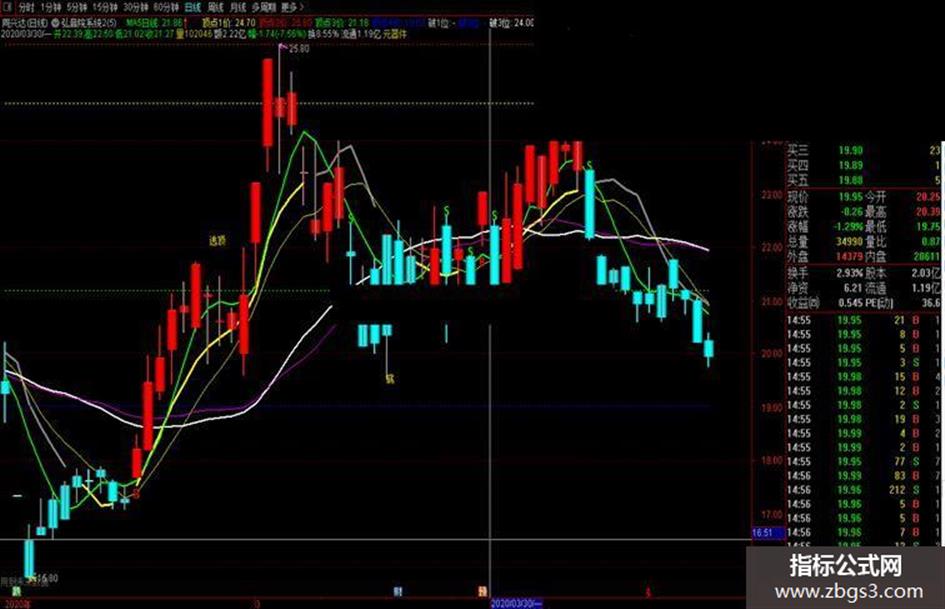This screenshot has width=945, height=609.
Task: Click the 2020/03/30/一 date label on time axis
Action: click(517, 604)
